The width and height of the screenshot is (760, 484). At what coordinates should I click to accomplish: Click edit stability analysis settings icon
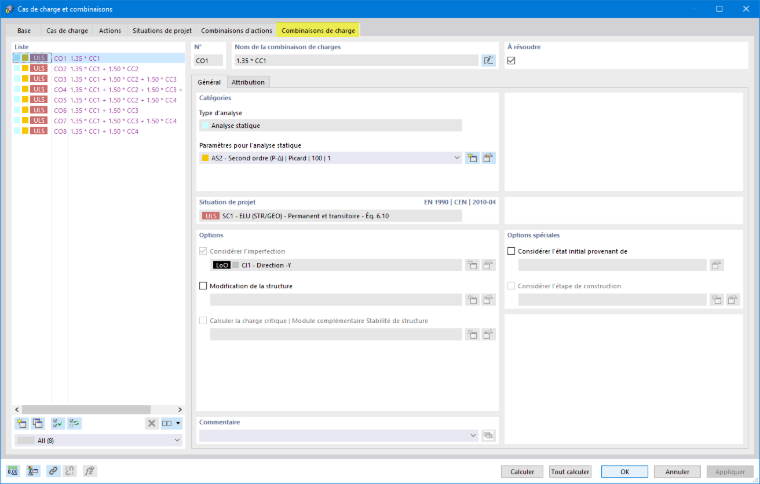(x=488, y=334)
